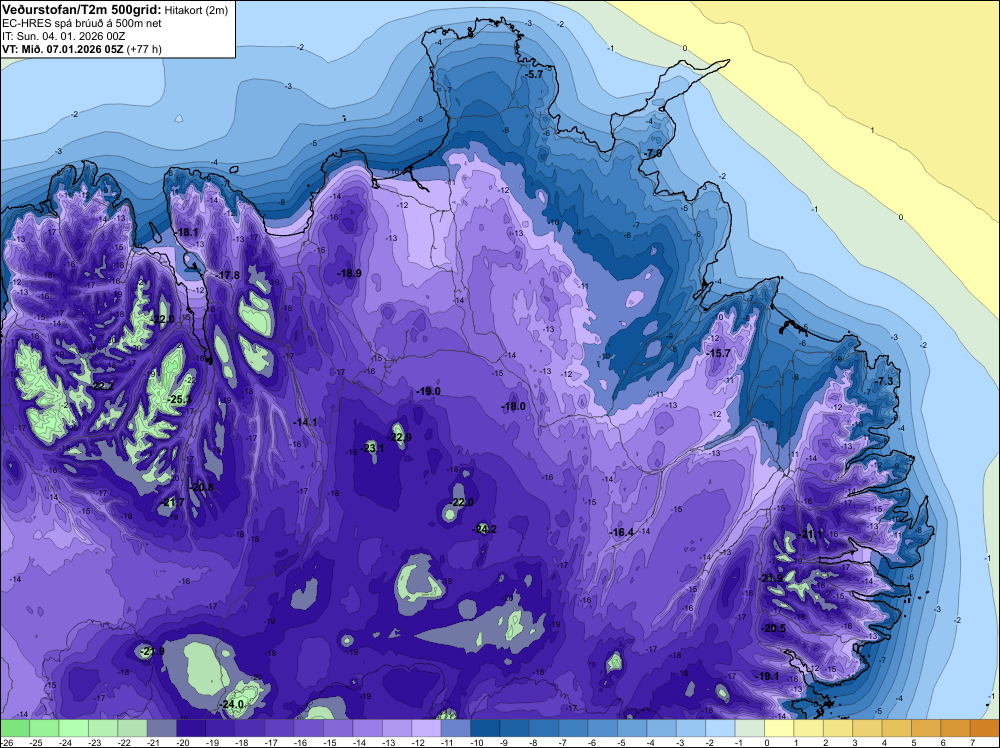Click the -21.1 temperature value
This screenshot has height=748, width=1000.
811,534
